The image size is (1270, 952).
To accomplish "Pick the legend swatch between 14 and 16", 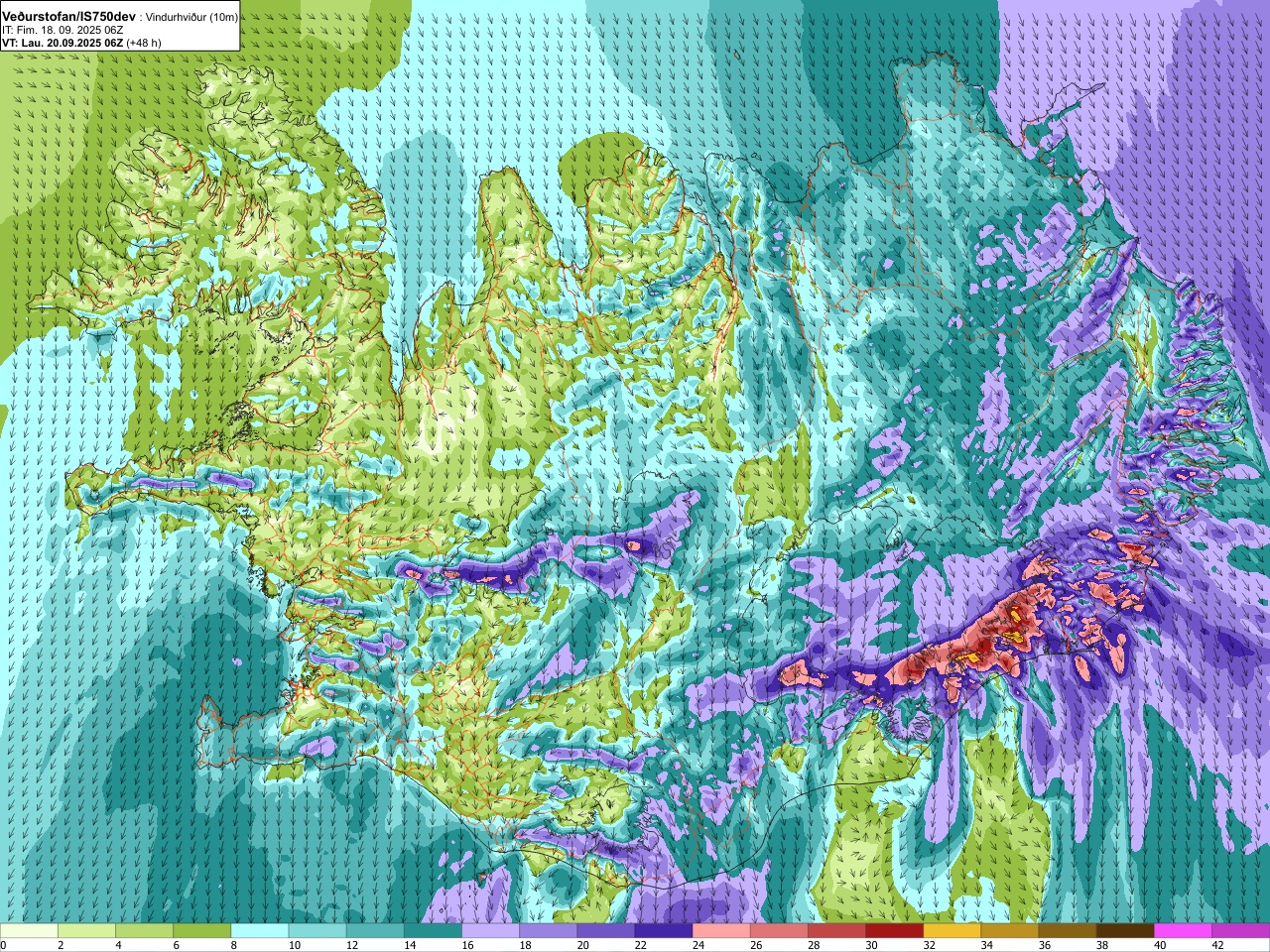I will point(433,931).
